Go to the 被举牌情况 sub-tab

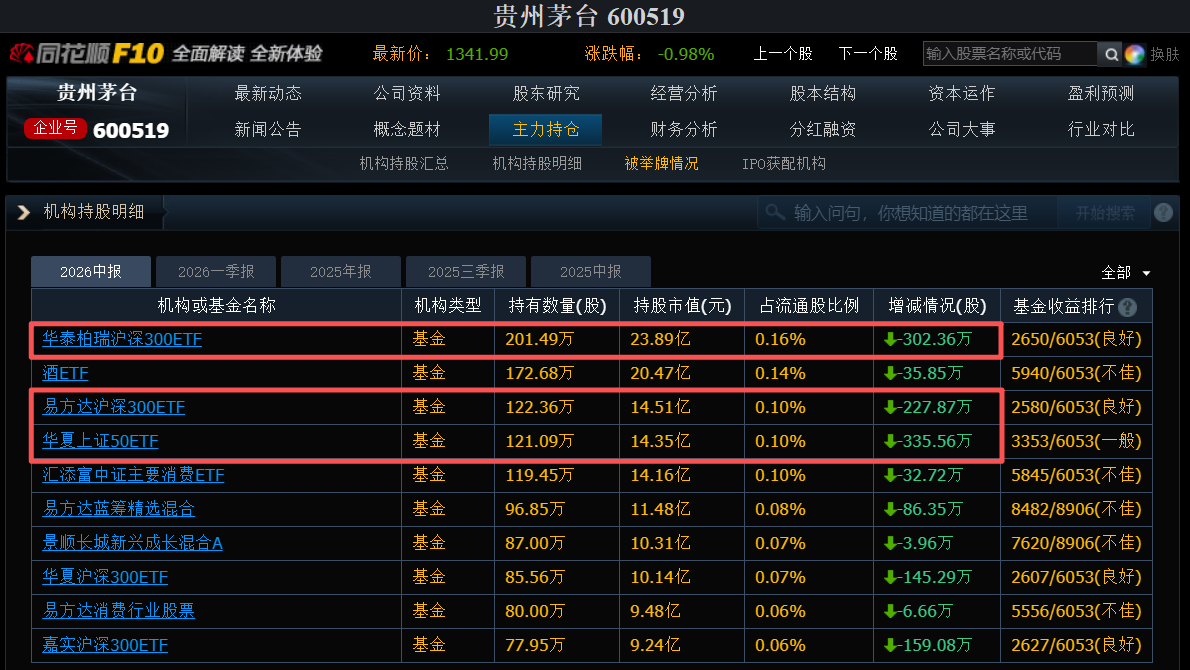(x=661, y=164)
